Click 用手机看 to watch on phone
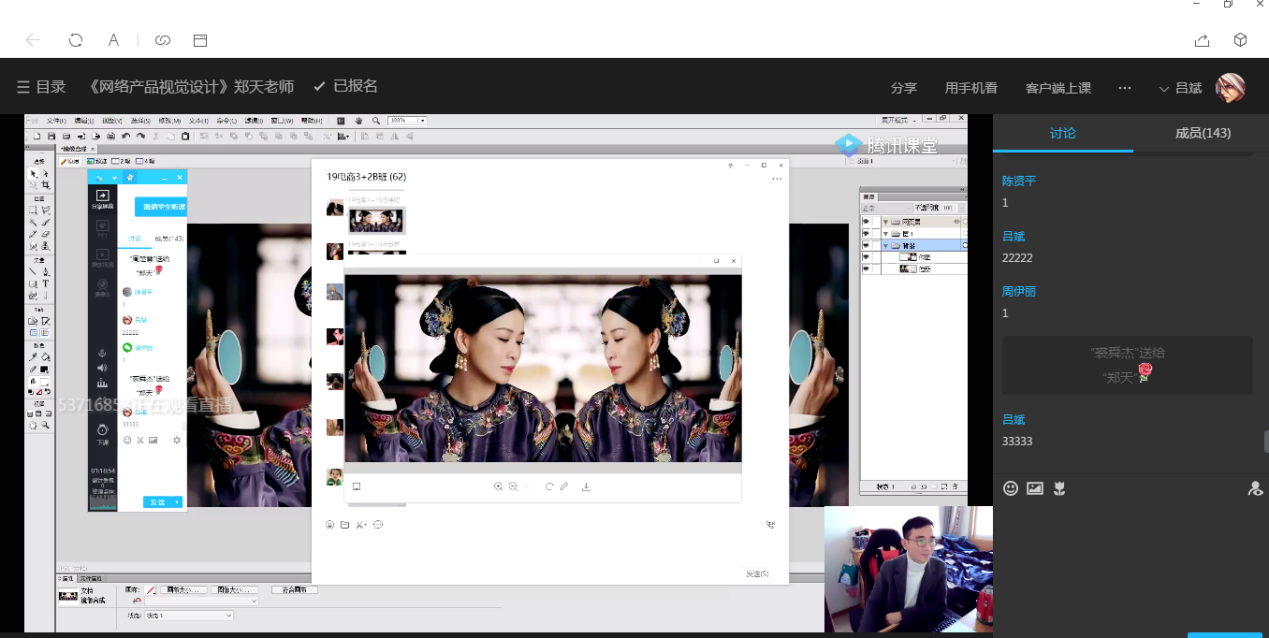This screenshot has height=638, width=1269. (x=971, y=88)
